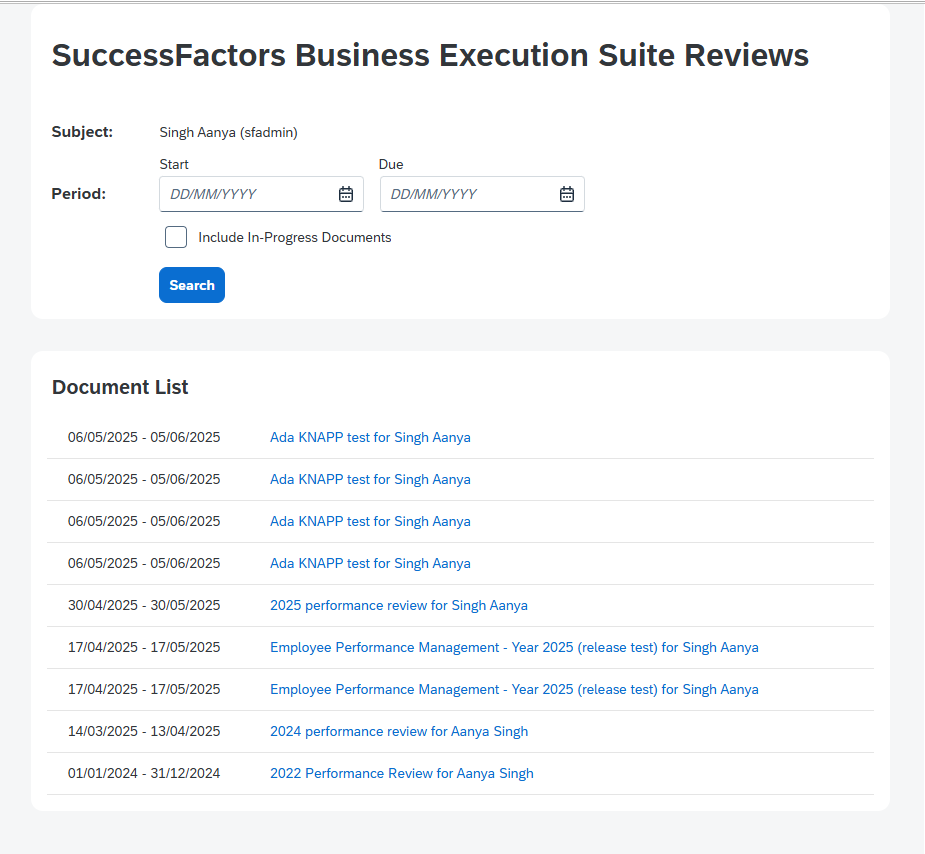Open 2024 performance review for Aanya Singh
925x854 pixels.
(x=399, y=731)
